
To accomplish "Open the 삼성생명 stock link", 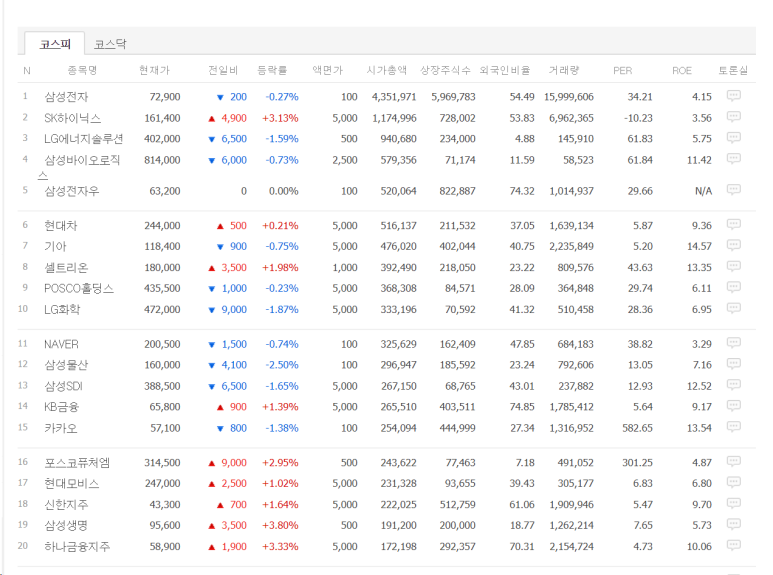I will (x=66, y=525).
